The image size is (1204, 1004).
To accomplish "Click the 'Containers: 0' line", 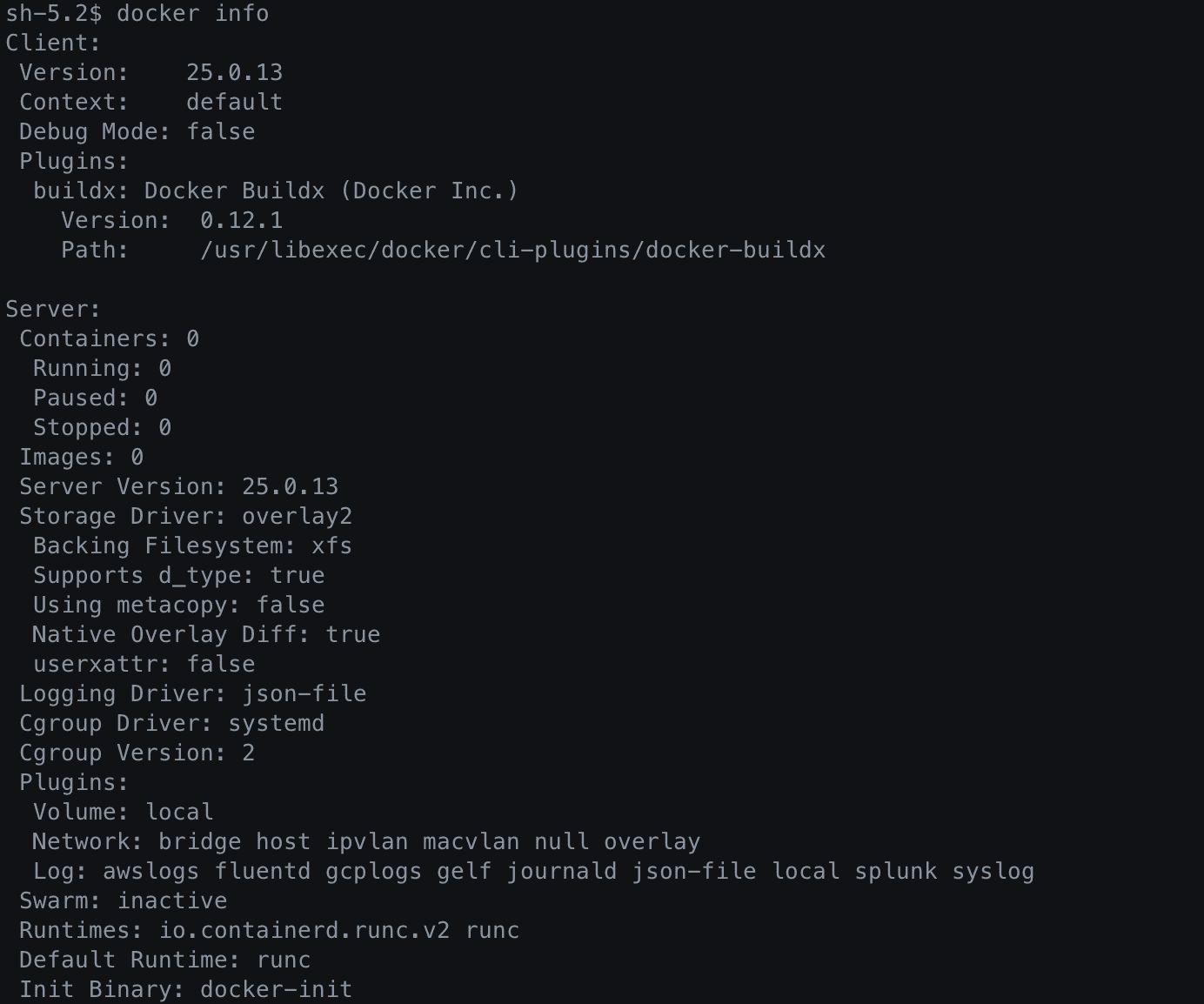I will [x=109, y=338].
